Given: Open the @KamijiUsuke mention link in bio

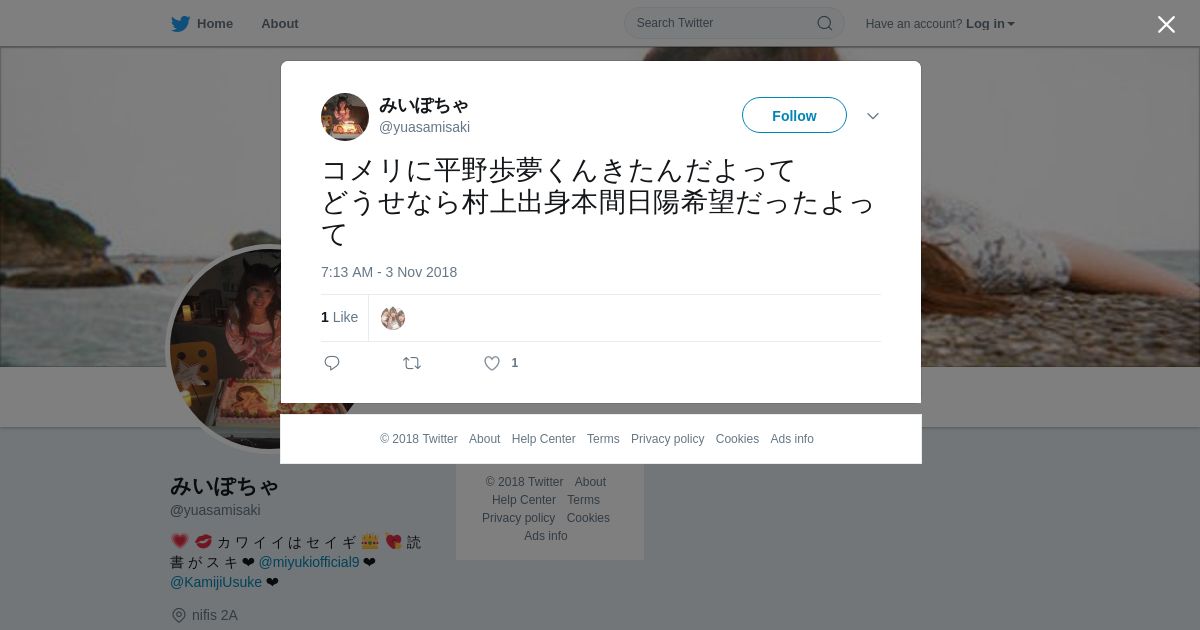Looking at the screenshot, I should pos(216,582).
